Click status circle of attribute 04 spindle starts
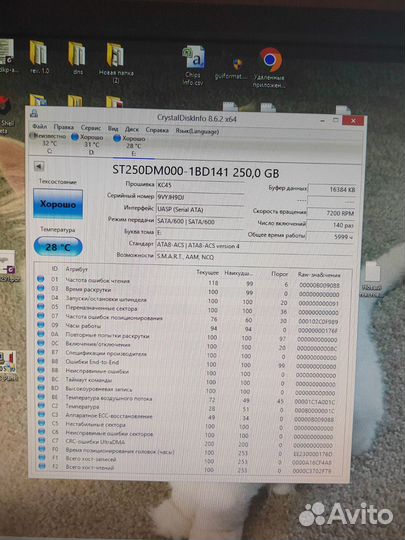The height and width of the screenshot is (540, 405). click(41, 297)
